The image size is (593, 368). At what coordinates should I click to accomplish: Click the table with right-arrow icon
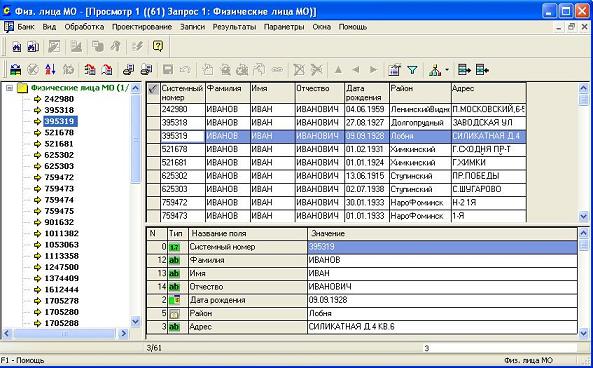[x=464, y=70]
